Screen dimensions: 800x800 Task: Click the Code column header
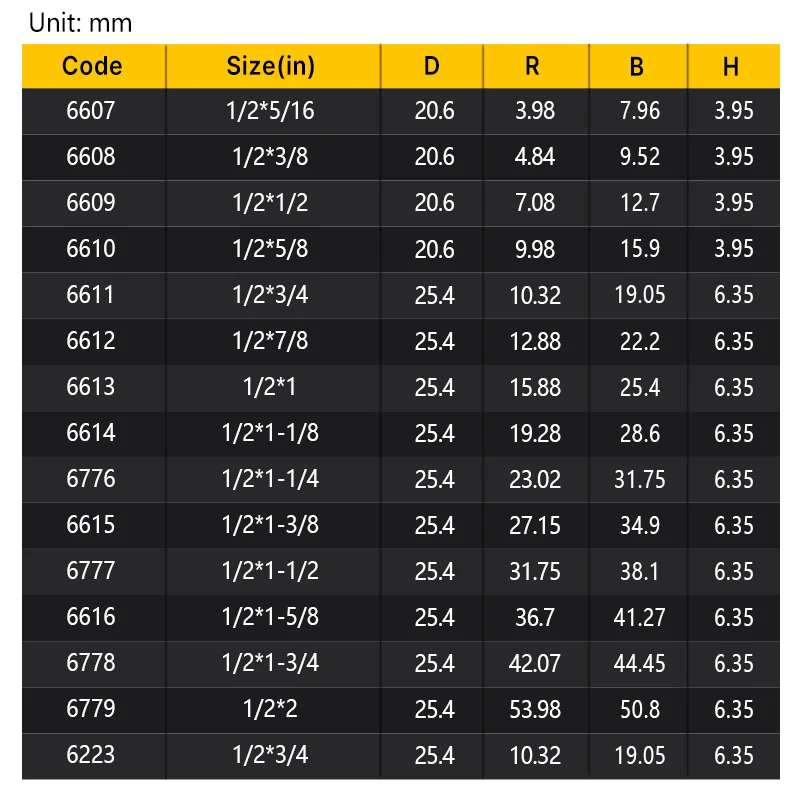[x=93, y=66]
